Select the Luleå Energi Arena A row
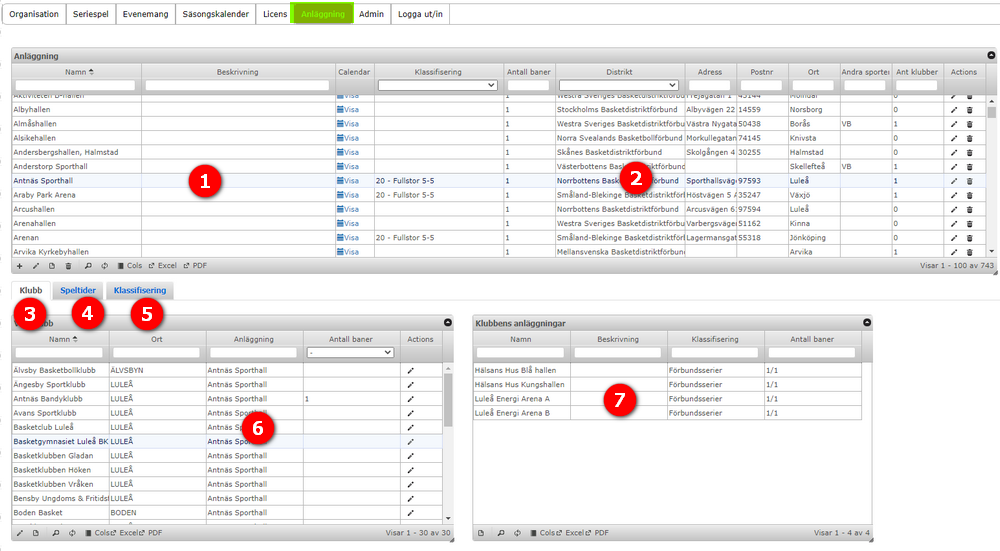1000x551 pixels. tap(667, 399)
